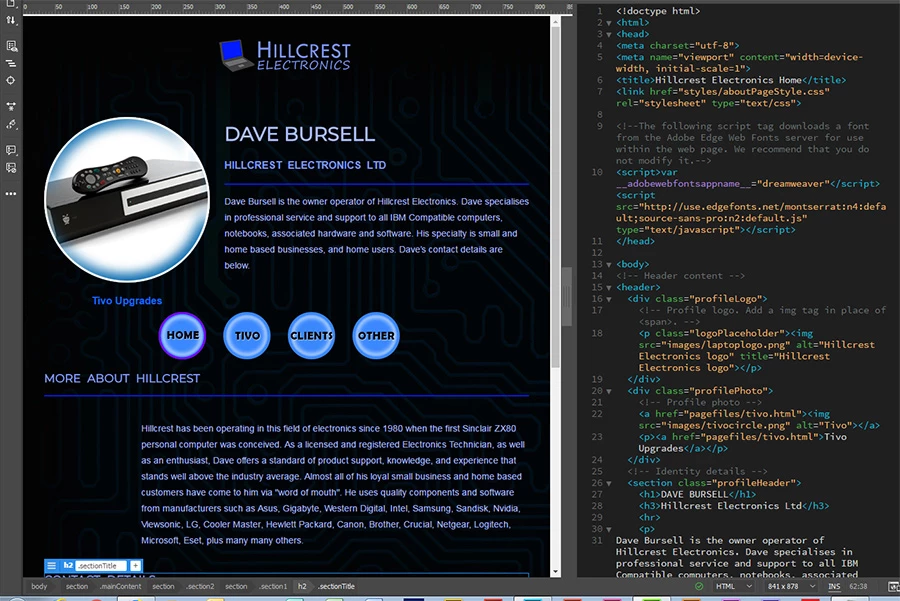Click the HOME round navigation button

(x=183, y=335)
